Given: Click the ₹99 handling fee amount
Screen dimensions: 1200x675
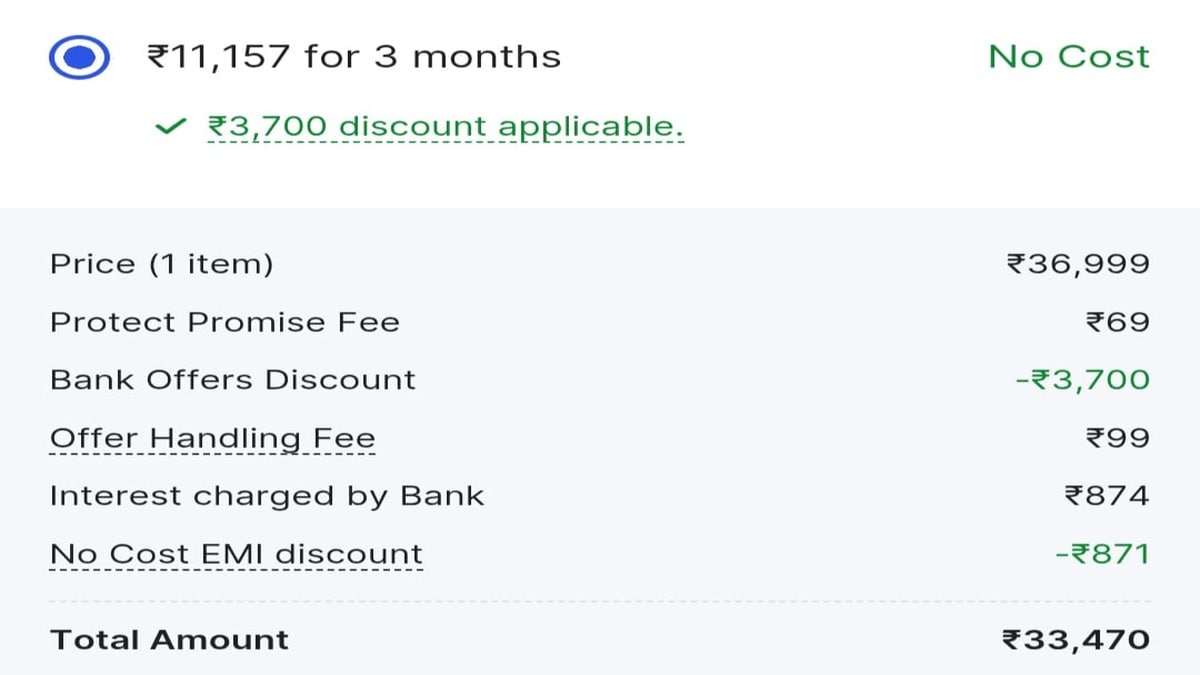Looking at the screenshot, I should pyautogui.click(x=1118, y=438).
